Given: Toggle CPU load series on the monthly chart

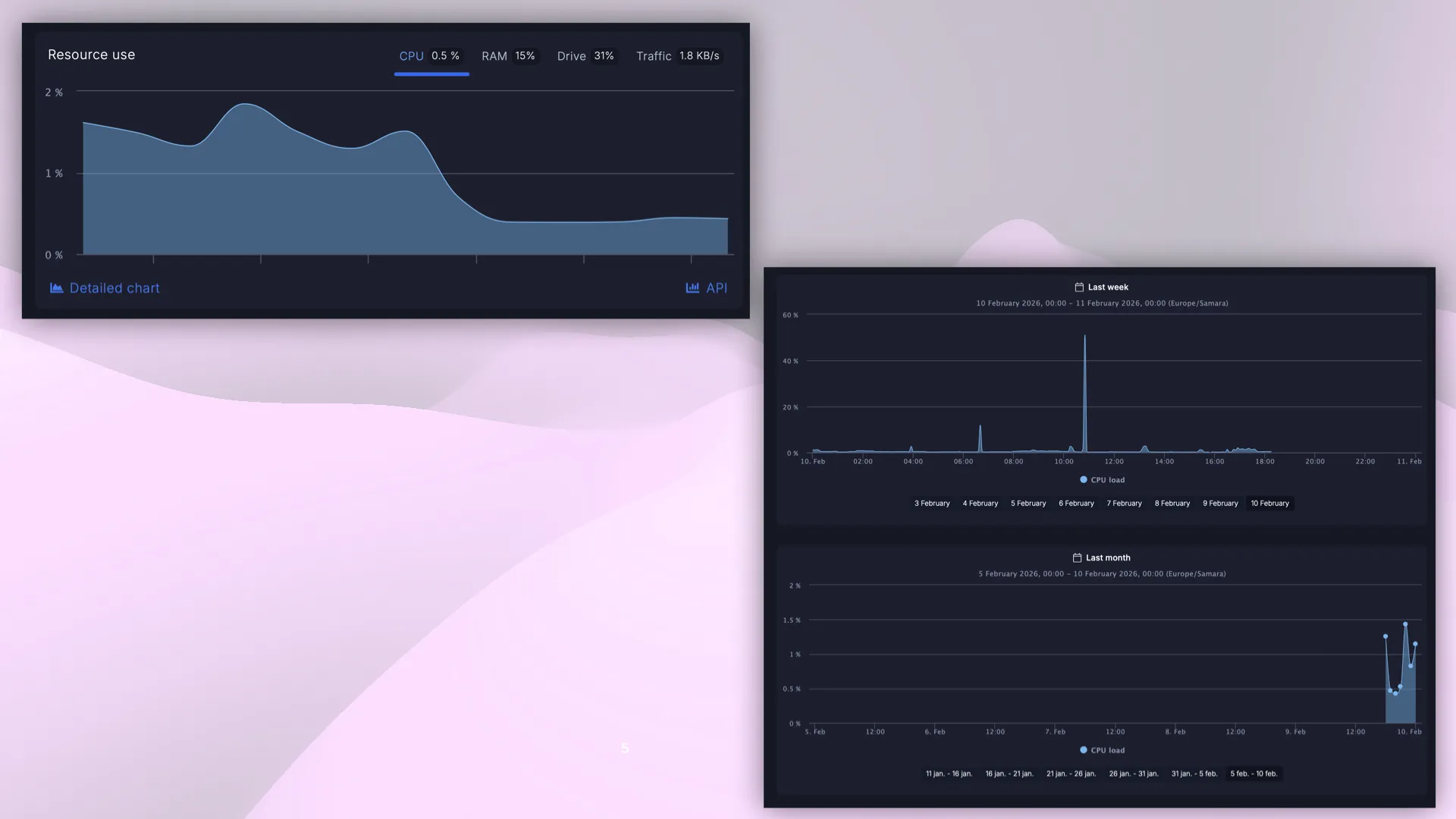Looking at the screenshot, I should coord(1103,750).
